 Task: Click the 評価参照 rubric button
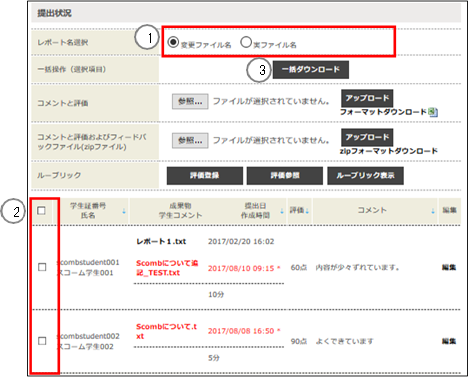285,176
